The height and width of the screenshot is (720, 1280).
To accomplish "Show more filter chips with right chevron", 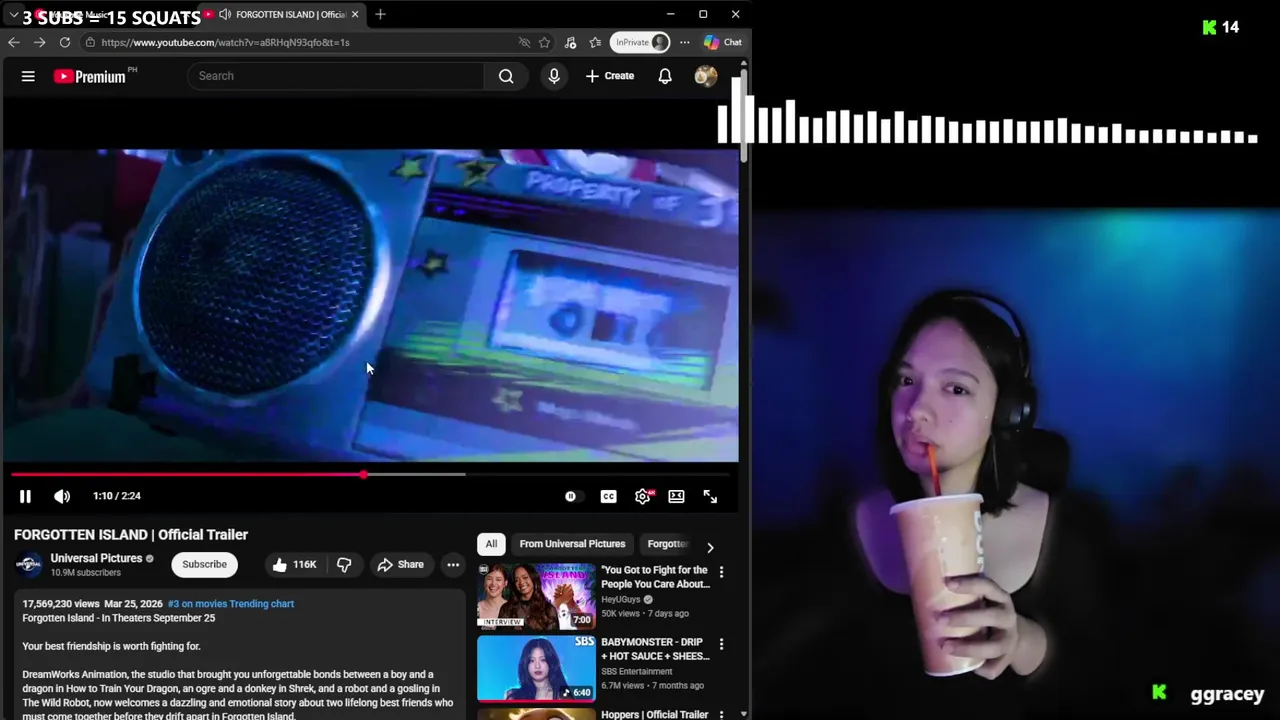I will tap(710, 548).
